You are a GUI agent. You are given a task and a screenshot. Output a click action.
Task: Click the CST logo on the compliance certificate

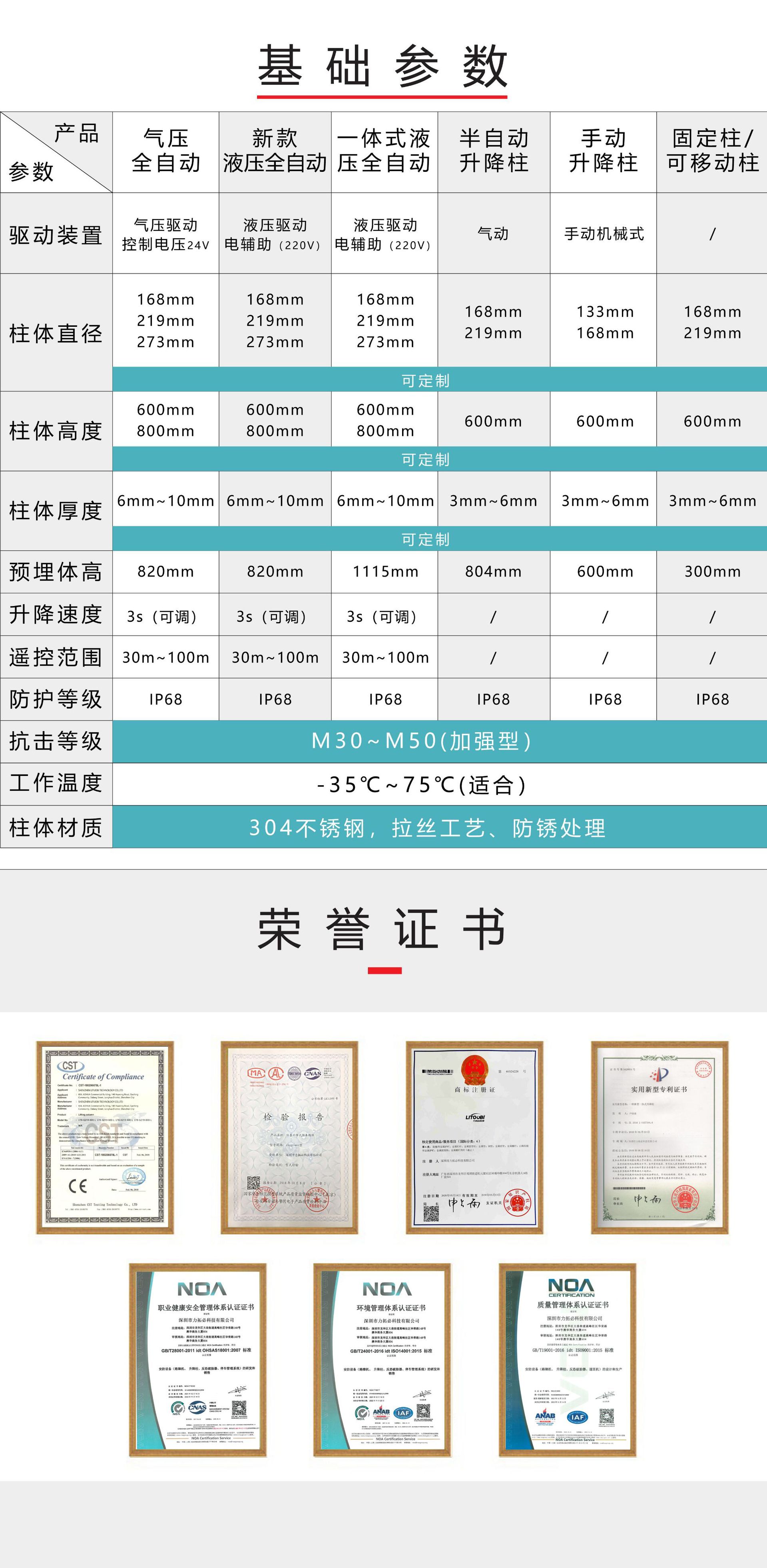click(71, 1066)
